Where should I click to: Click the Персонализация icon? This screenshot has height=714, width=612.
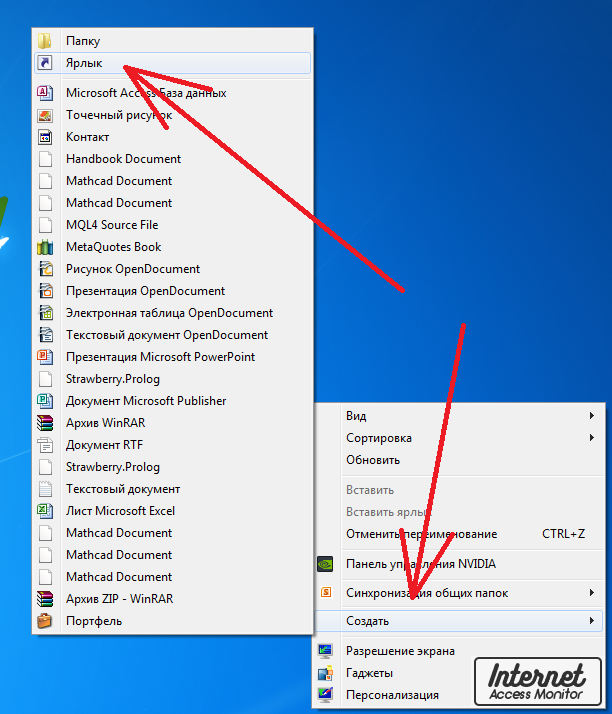(325, 695)
